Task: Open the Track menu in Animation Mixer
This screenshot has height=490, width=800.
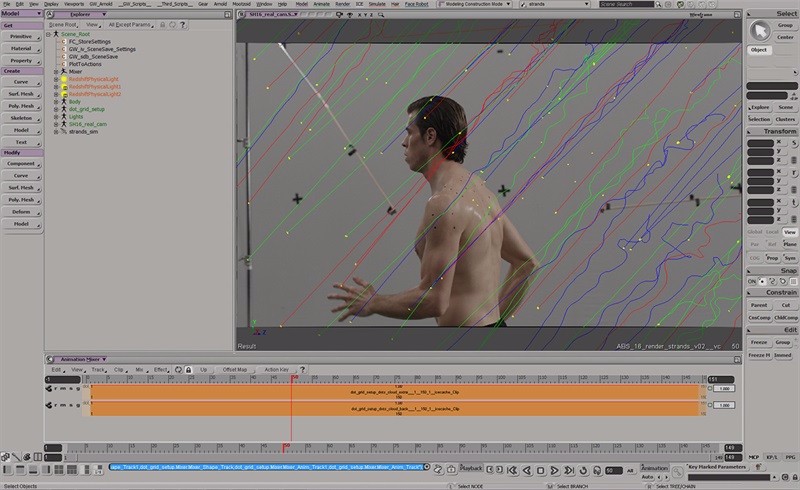Action: click(98, 370)
